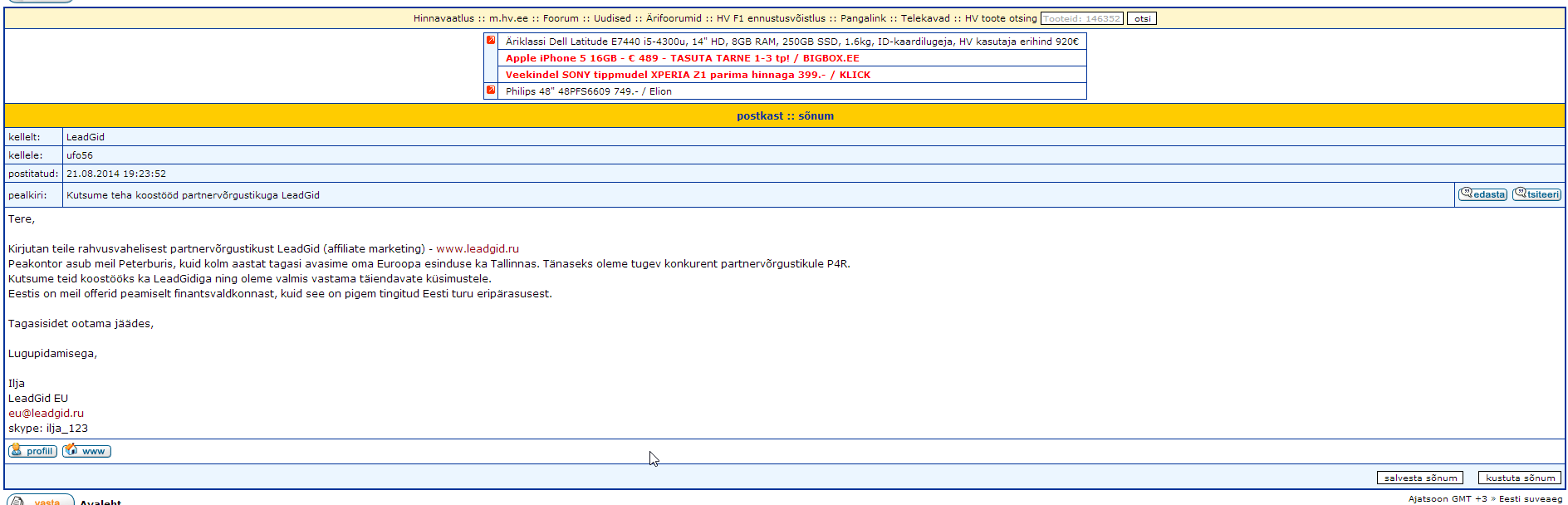The width and height of the screenshot is (1568, 505).
Task: Click the otsi search button
Action: click(x=1142, y=18)
